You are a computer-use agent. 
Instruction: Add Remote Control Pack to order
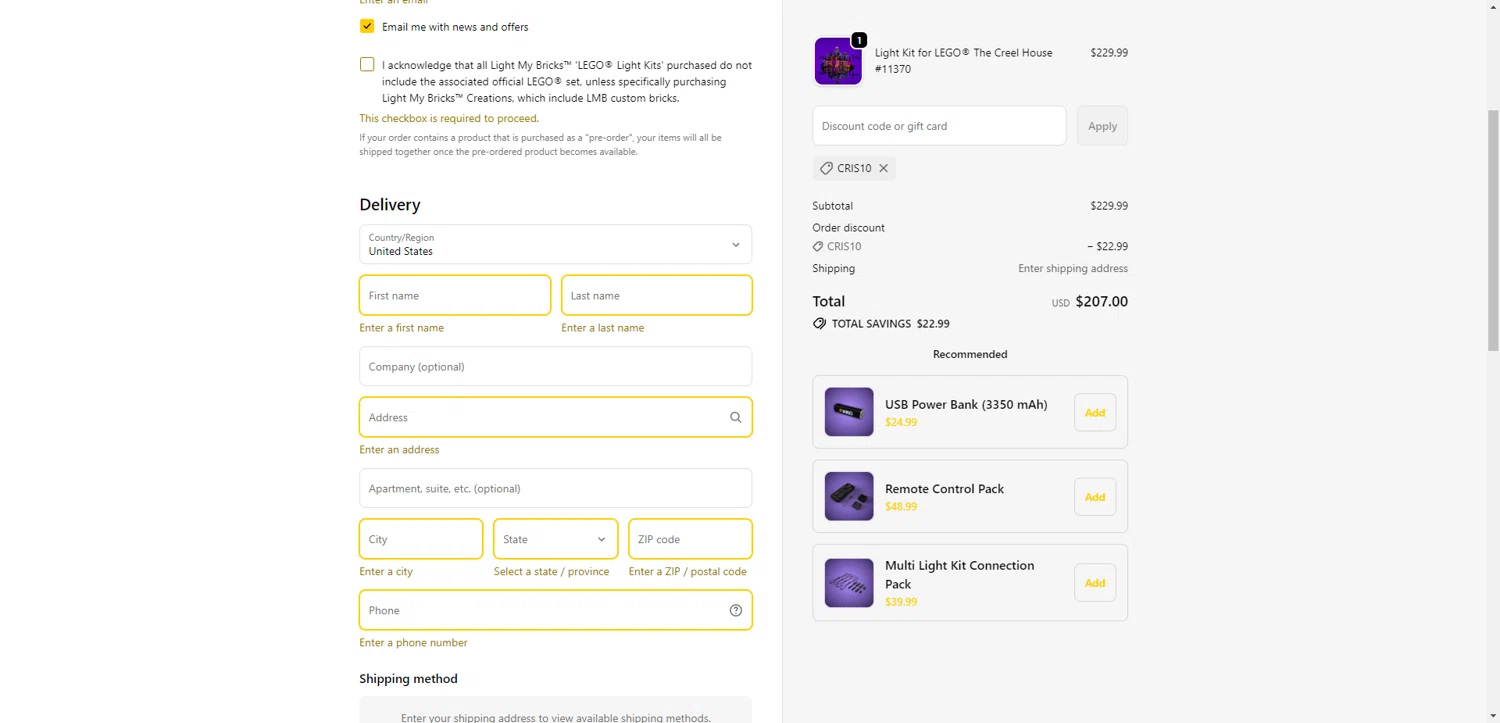click(1095, 497)
